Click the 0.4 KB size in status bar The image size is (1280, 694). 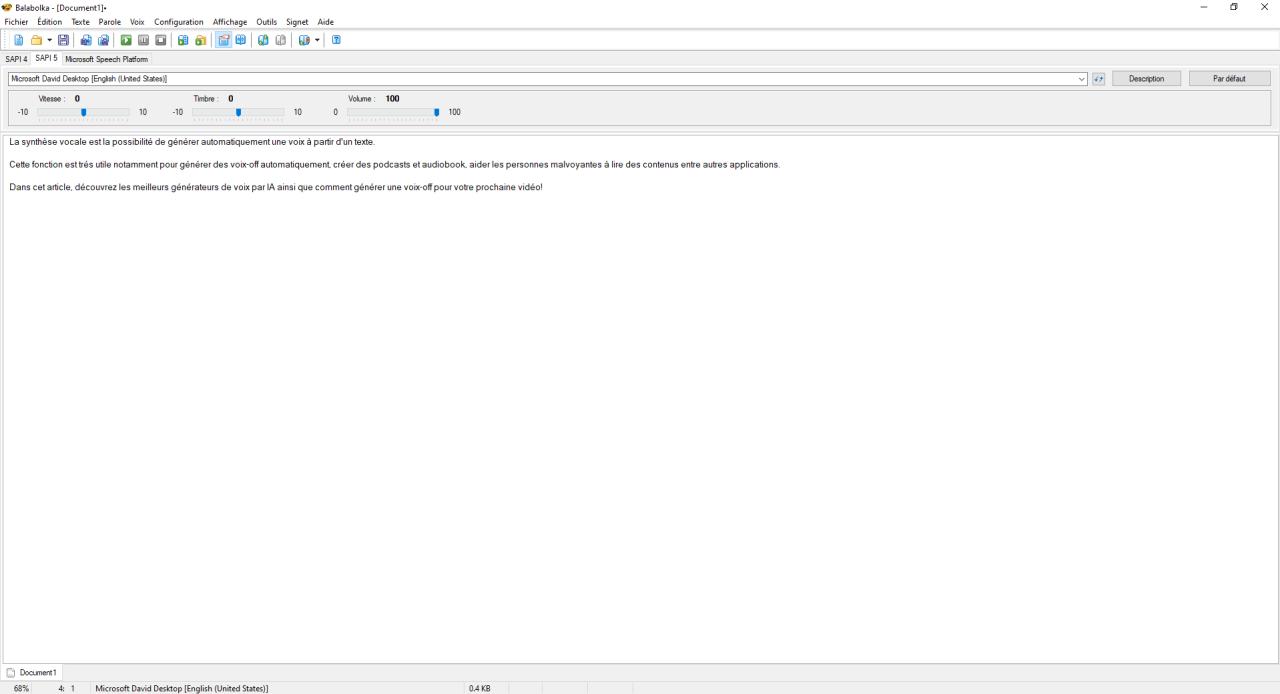click(x=479, y=688)
